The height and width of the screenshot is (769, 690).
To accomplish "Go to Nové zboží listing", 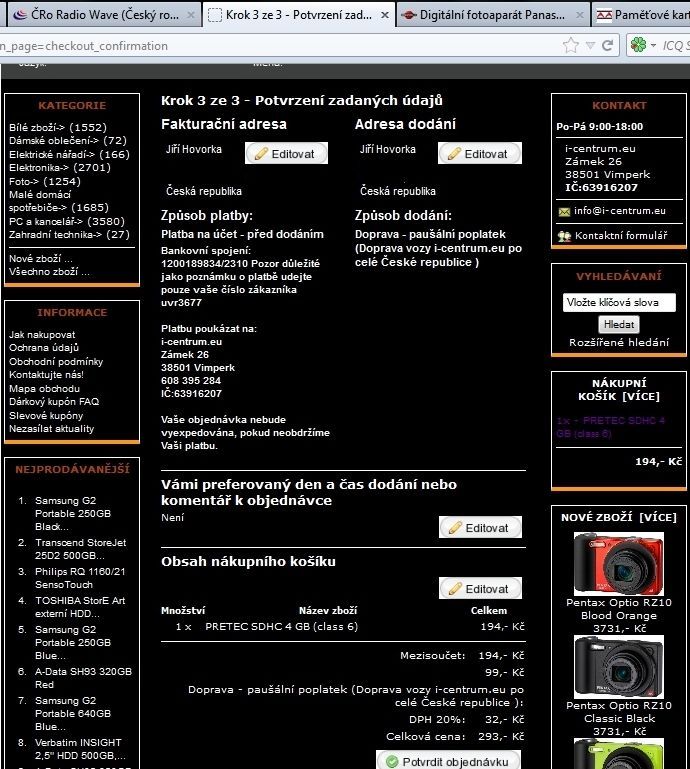I will pyautogui.click(x=40, y=258).
